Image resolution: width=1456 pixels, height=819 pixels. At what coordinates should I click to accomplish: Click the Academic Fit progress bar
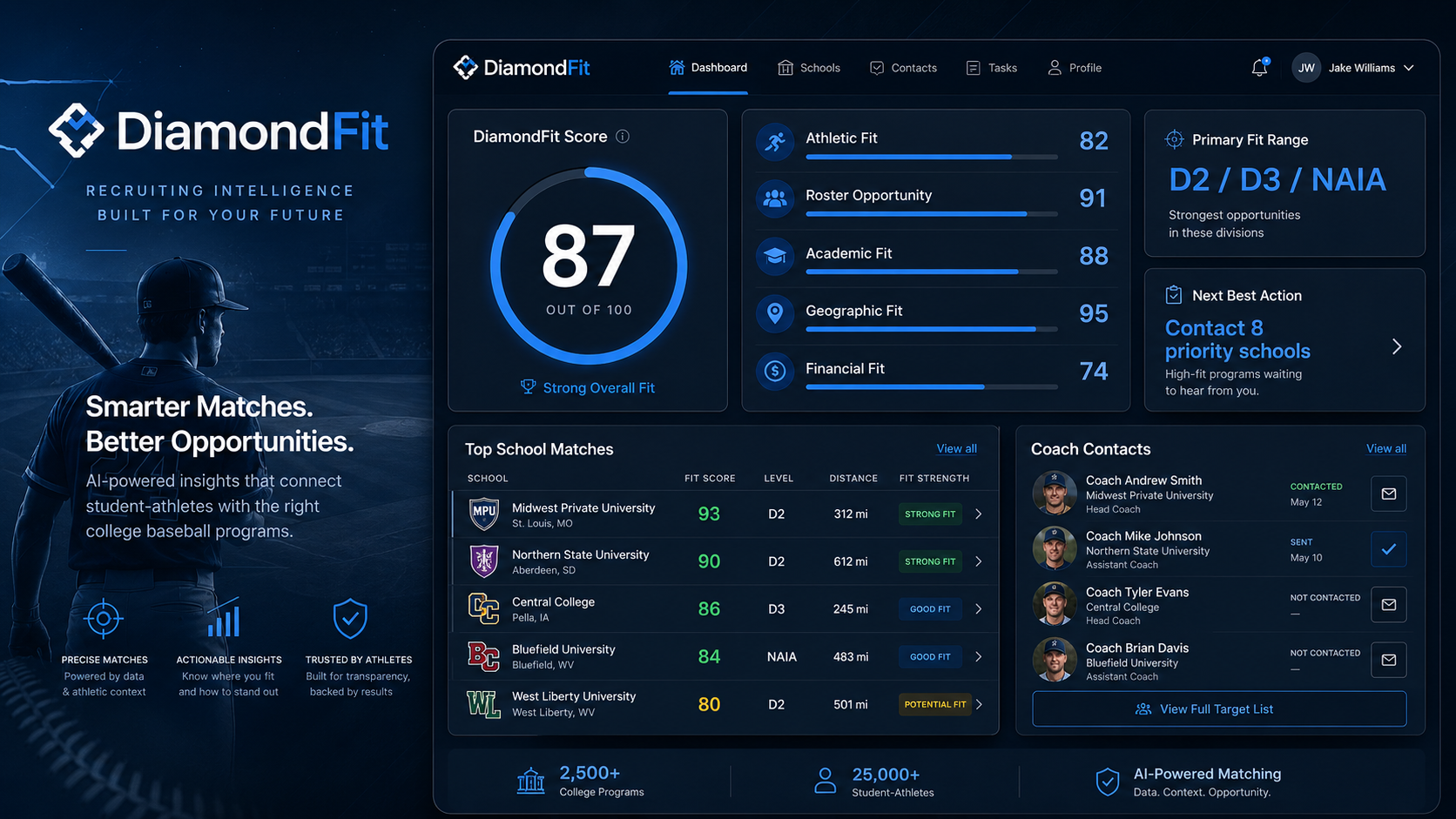(x=931, y=272)
